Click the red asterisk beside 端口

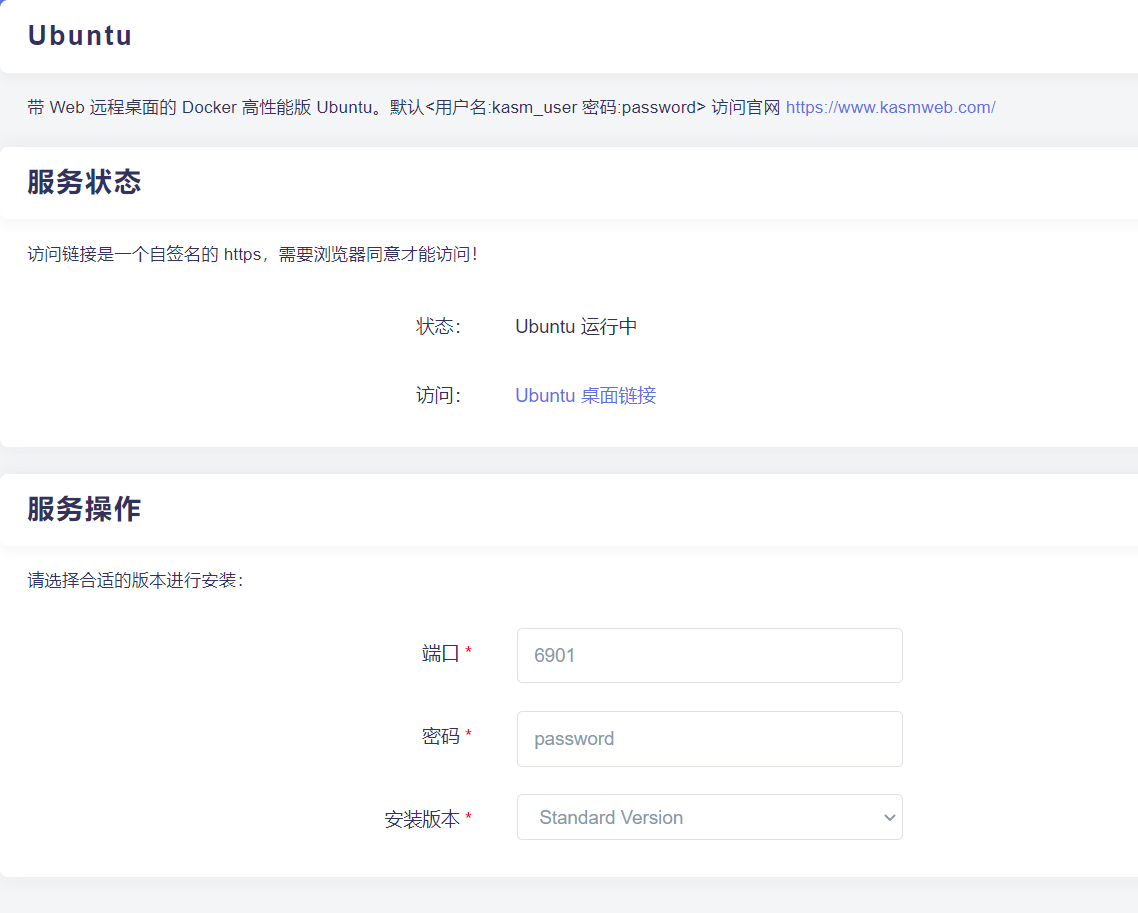pyautogui.click(x=468, y=652)
